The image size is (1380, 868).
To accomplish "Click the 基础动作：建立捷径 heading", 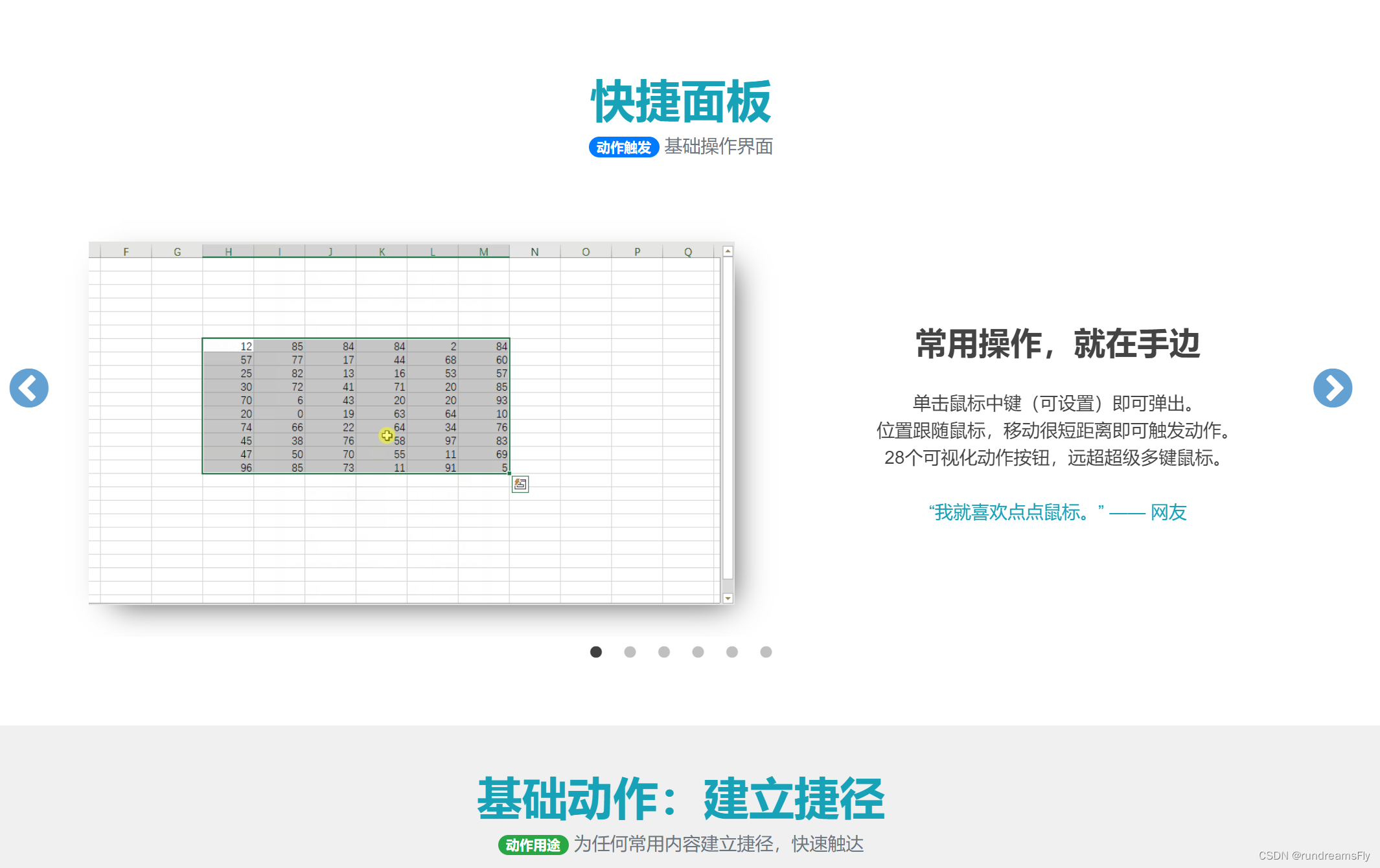I will (x=681, y=799).
